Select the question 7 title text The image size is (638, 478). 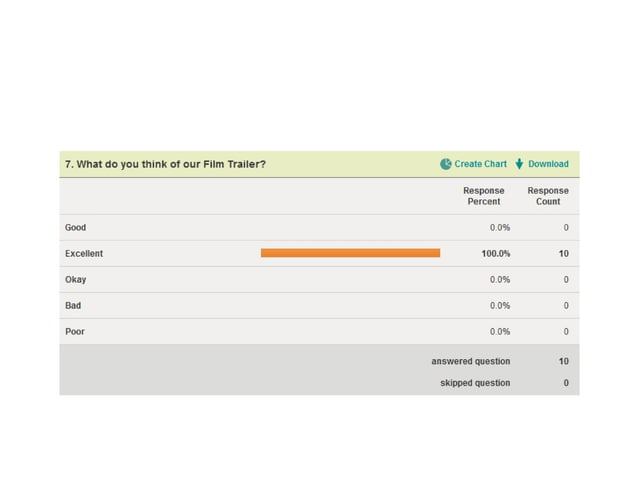[165, 164]
